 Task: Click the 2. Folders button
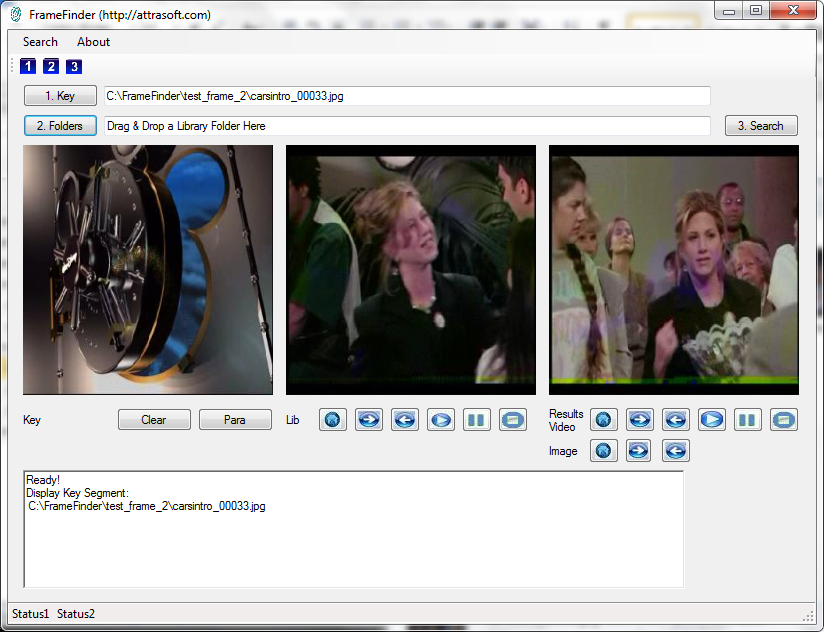(60, 126)
